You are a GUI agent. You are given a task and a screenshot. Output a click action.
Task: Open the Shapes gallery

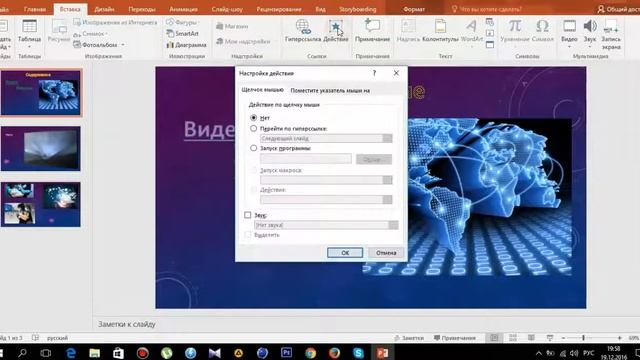(x=182, y=22)
